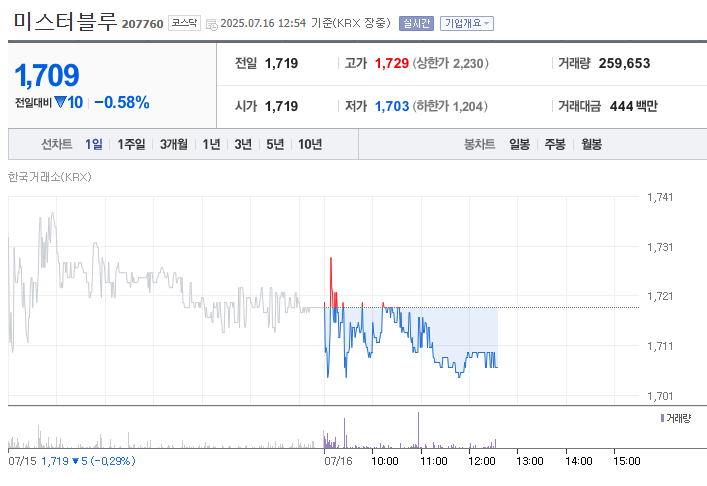Viewport: 707px width, 486px height.
Task: Click the timestamp 2025.07.16 12:54 기준
Action: [x=276, y=23]
